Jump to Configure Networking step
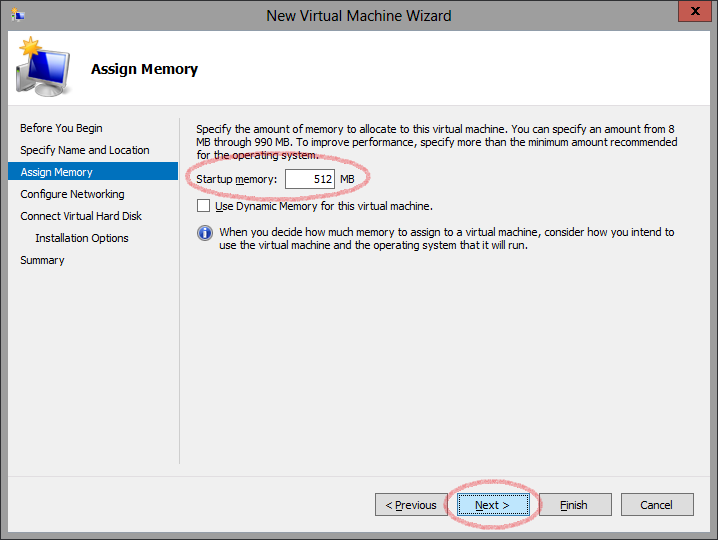 pyautogui.click(x=72, y=194)
